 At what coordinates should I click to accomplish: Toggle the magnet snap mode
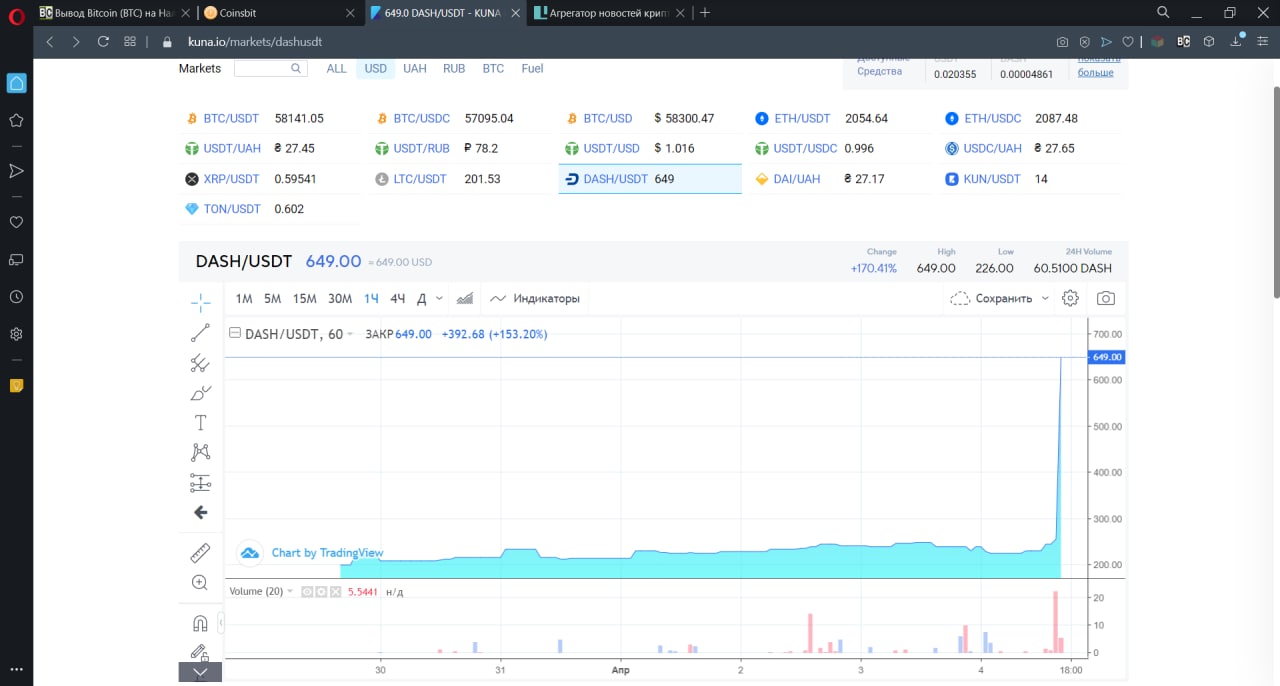200,624
